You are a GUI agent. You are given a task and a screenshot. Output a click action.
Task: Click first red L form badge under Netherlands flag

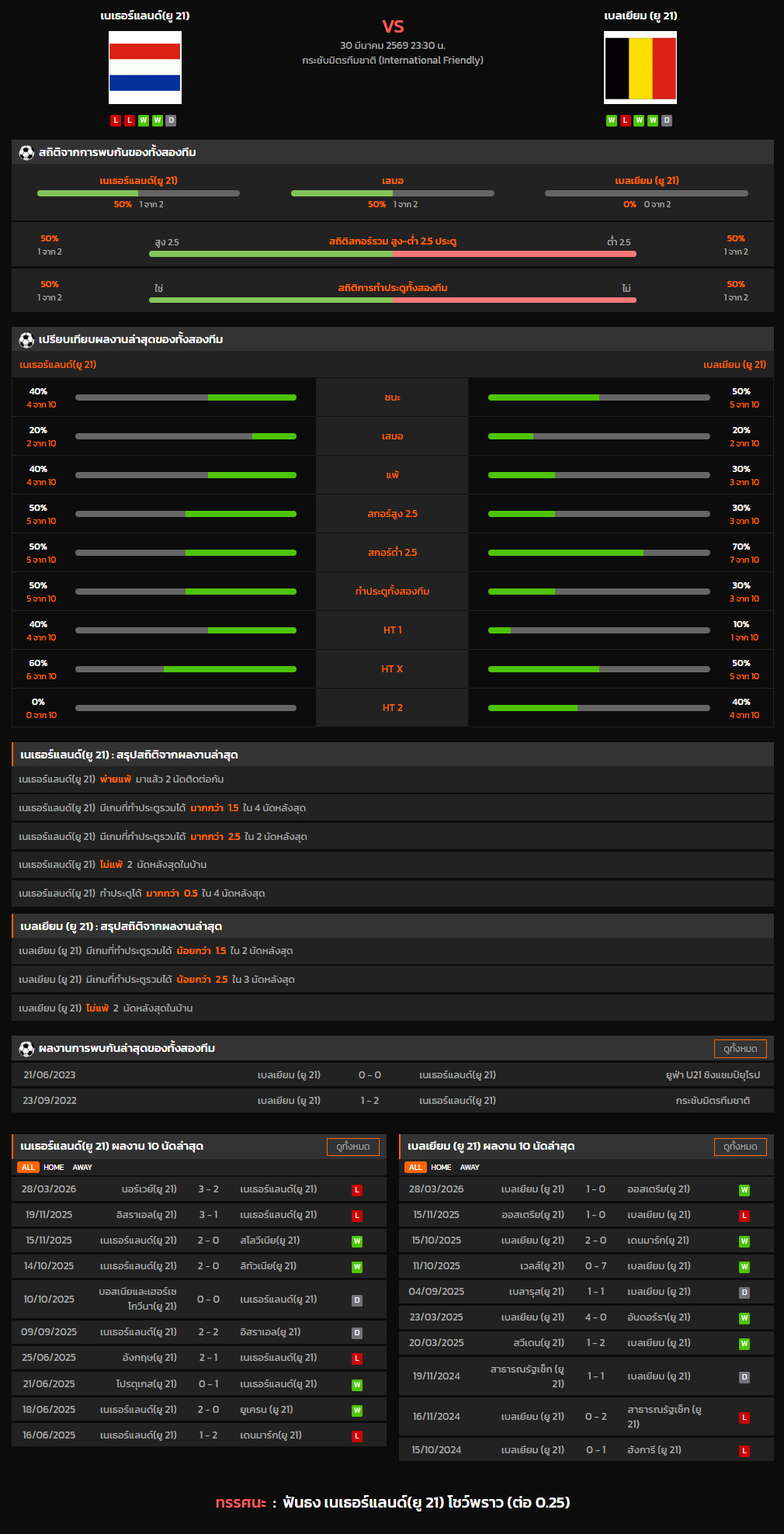[116, 120]
